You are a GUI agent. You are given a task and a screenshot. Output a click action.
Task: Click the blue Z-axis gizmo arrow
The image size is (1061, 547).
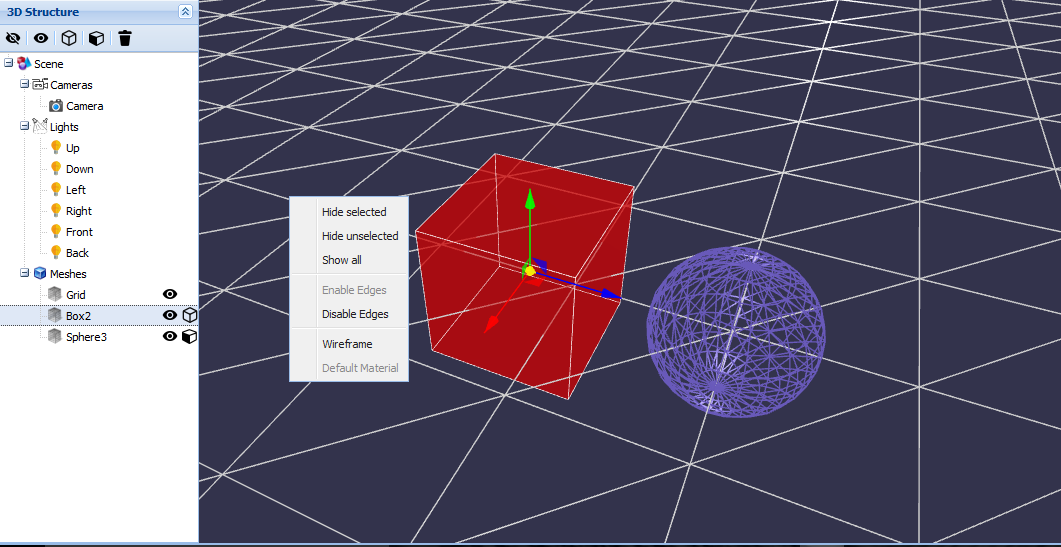(610, 293)
